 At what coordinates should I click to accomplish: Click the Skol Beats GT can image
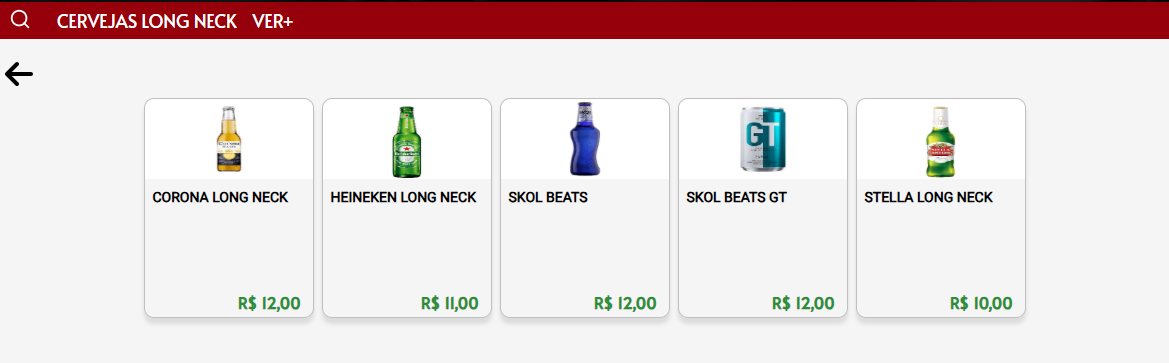[763, 139]
